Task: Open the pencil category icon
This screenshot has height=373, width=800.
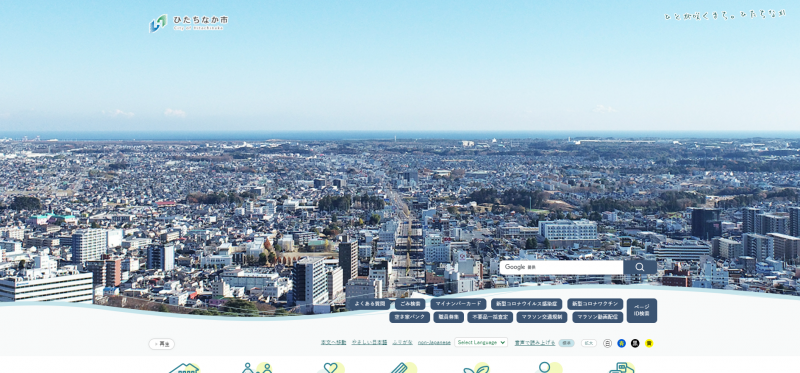Action: click(x=403, y=367)
